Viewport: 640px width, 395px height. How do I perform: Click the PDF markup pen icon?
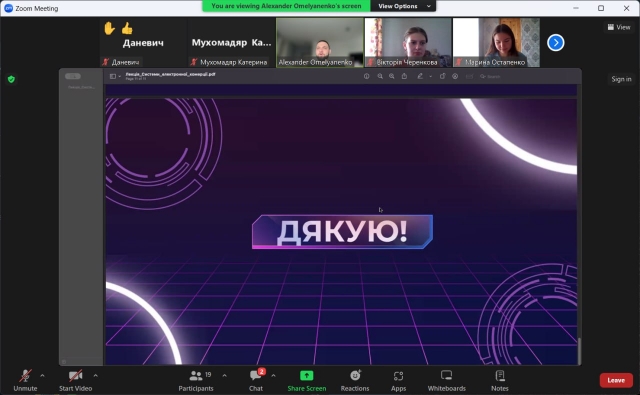(x=420, y=76)
